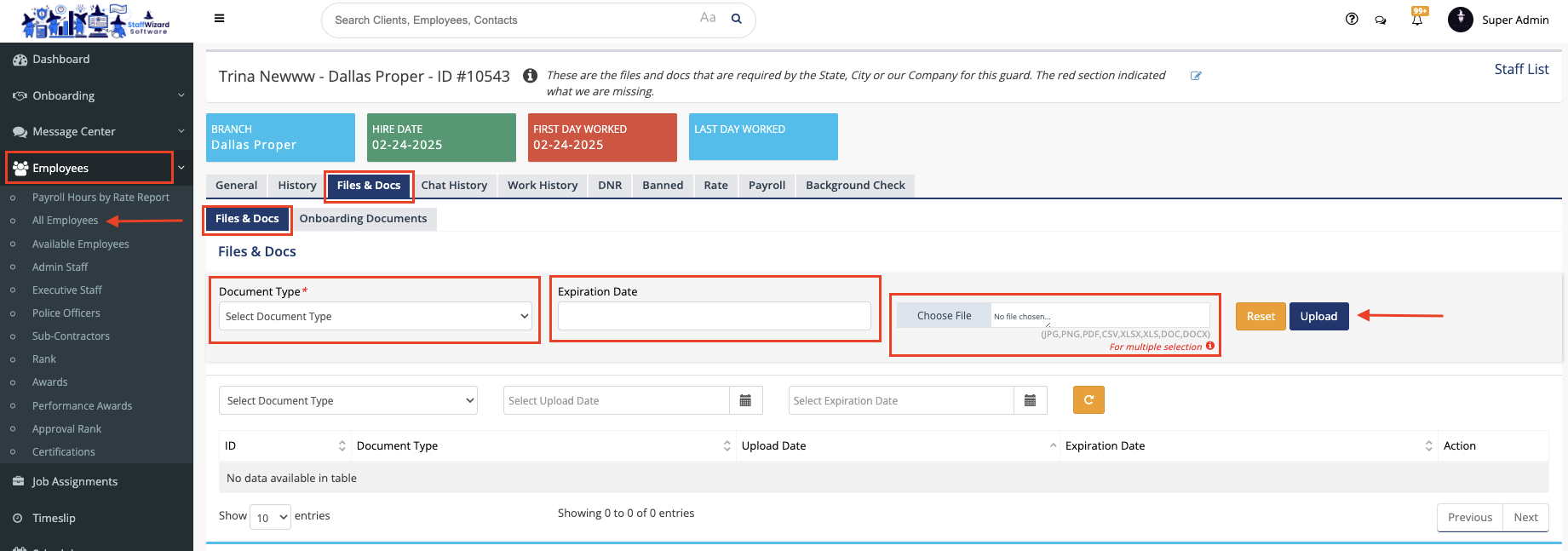Image resolution: width=1568 pixels, height=551 pixels.
Task: Go to the Staff List link
Action: (1521, 69)
